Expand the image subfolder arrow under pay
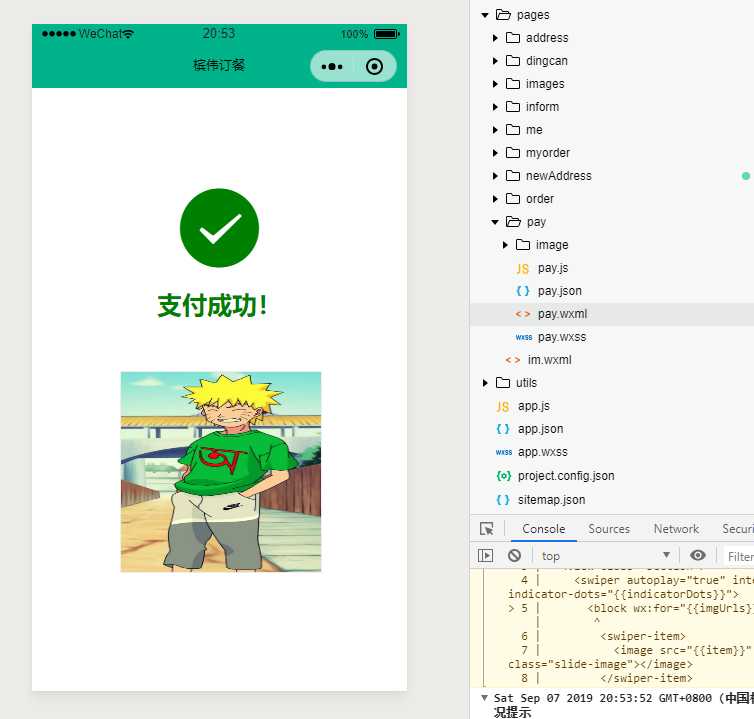The height and width of the screenshot is (719, 754). pos(504,245)
